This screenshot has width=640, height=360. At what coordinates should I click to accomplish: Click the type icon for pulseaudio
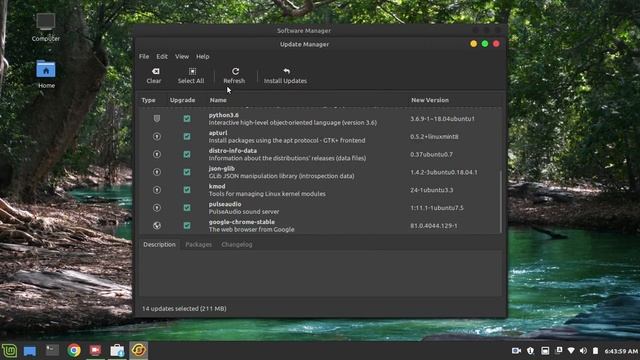(157, 208)
